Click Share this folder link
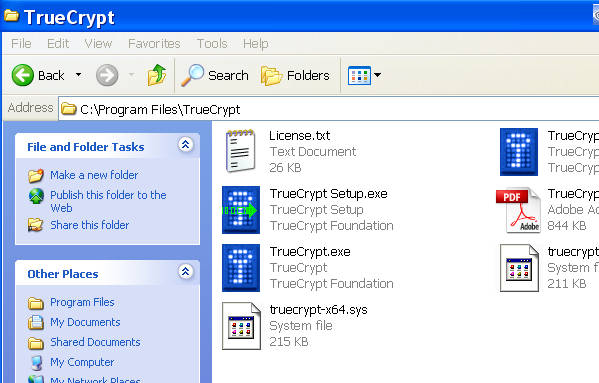The height and width of the screenshot is (383, 599). tap(90, 225)
